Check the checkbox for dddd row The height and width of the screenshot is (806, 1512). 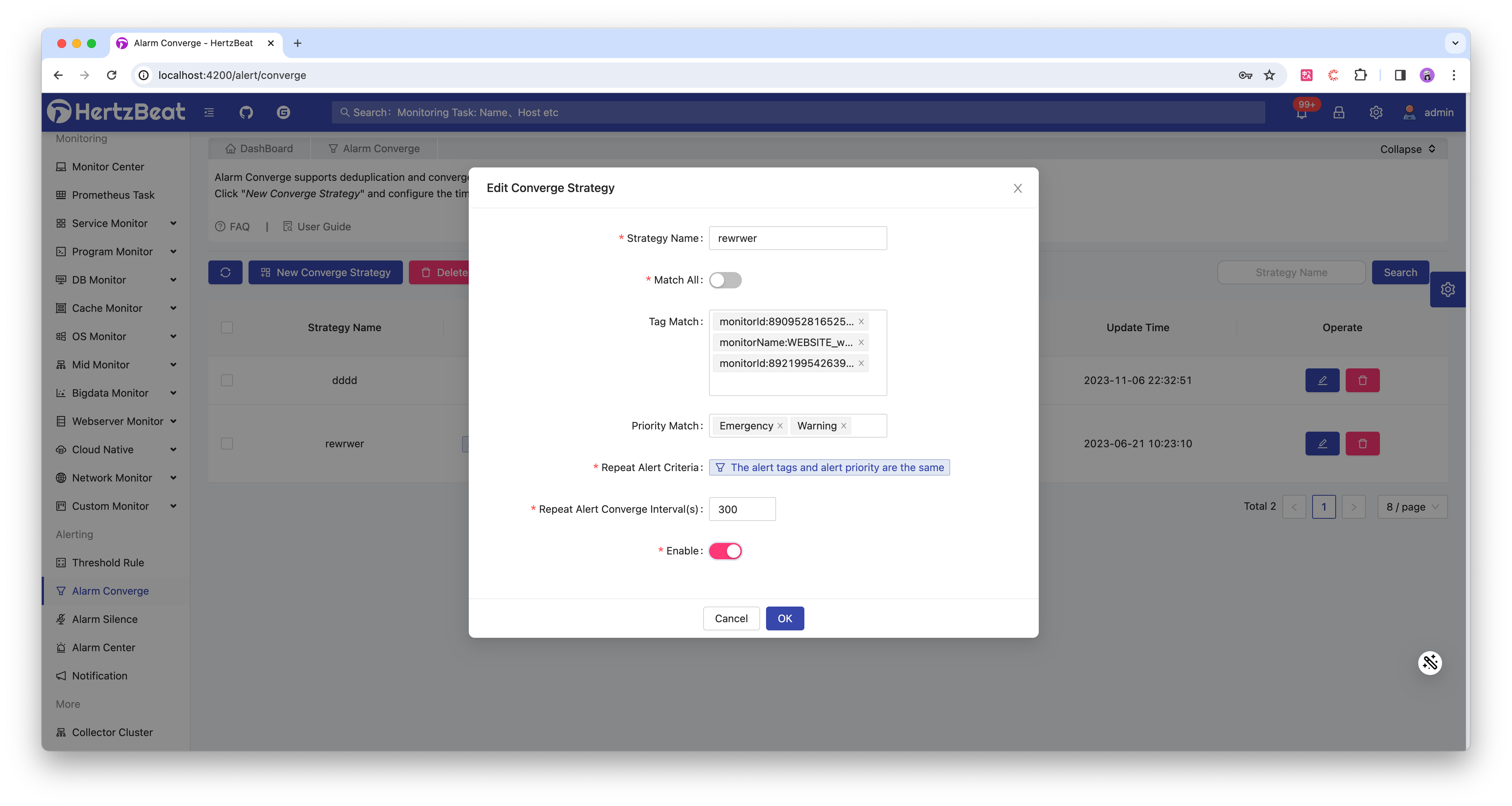click(227, 380)
